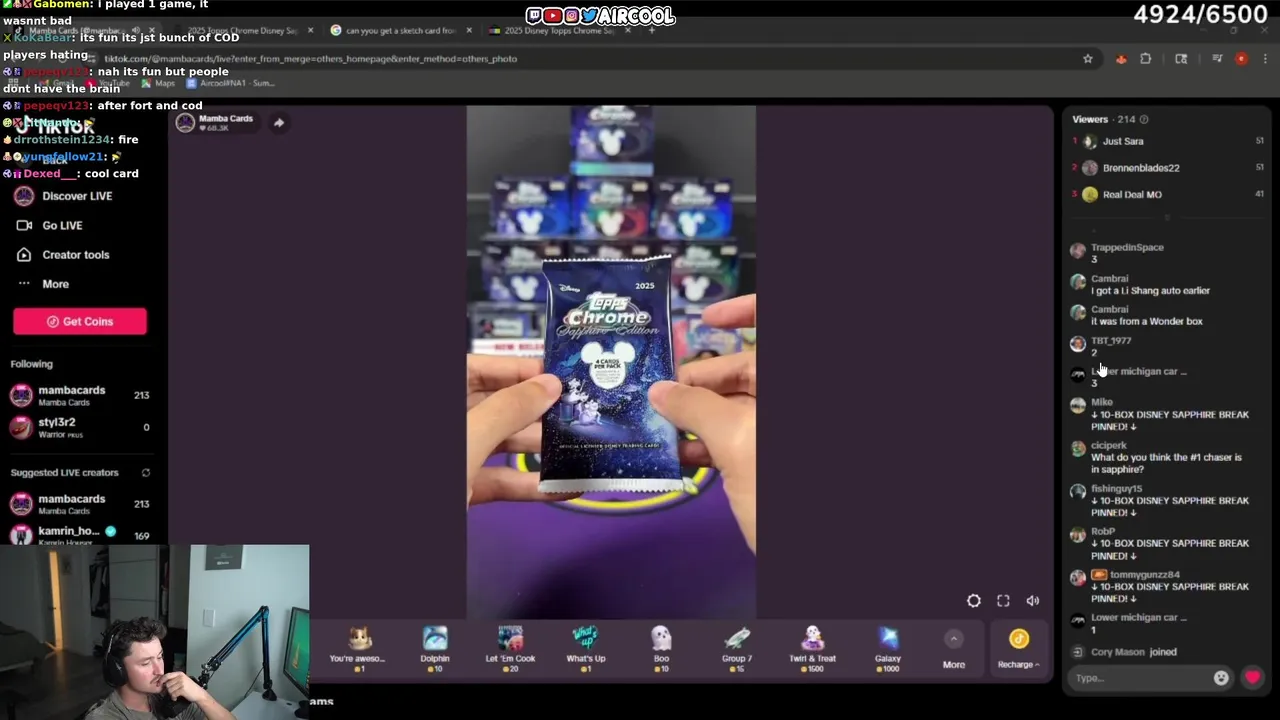This screenshot has width=1280, height=720.
Task: Click the YouTube icon in overlay
Action: (x=553, y=16)
